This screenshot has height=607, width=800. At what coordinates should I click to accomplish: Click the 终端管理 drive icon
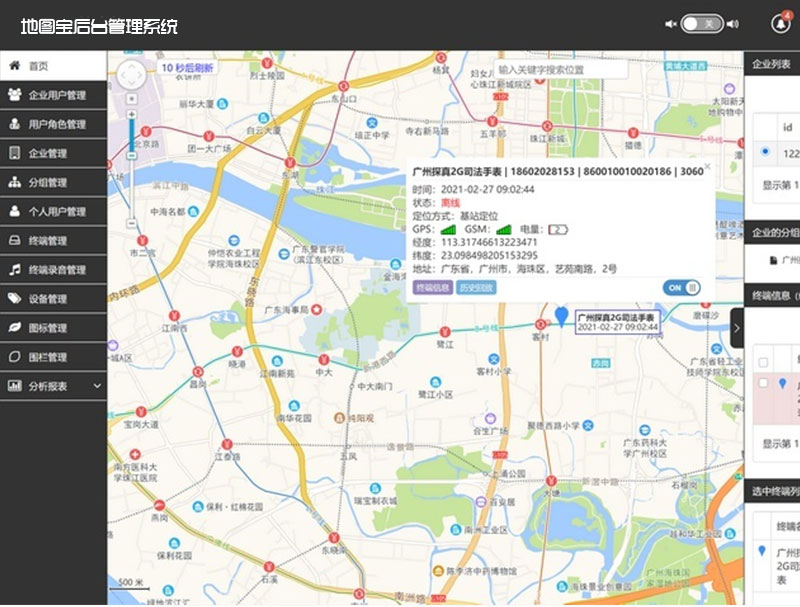[15, 240]
